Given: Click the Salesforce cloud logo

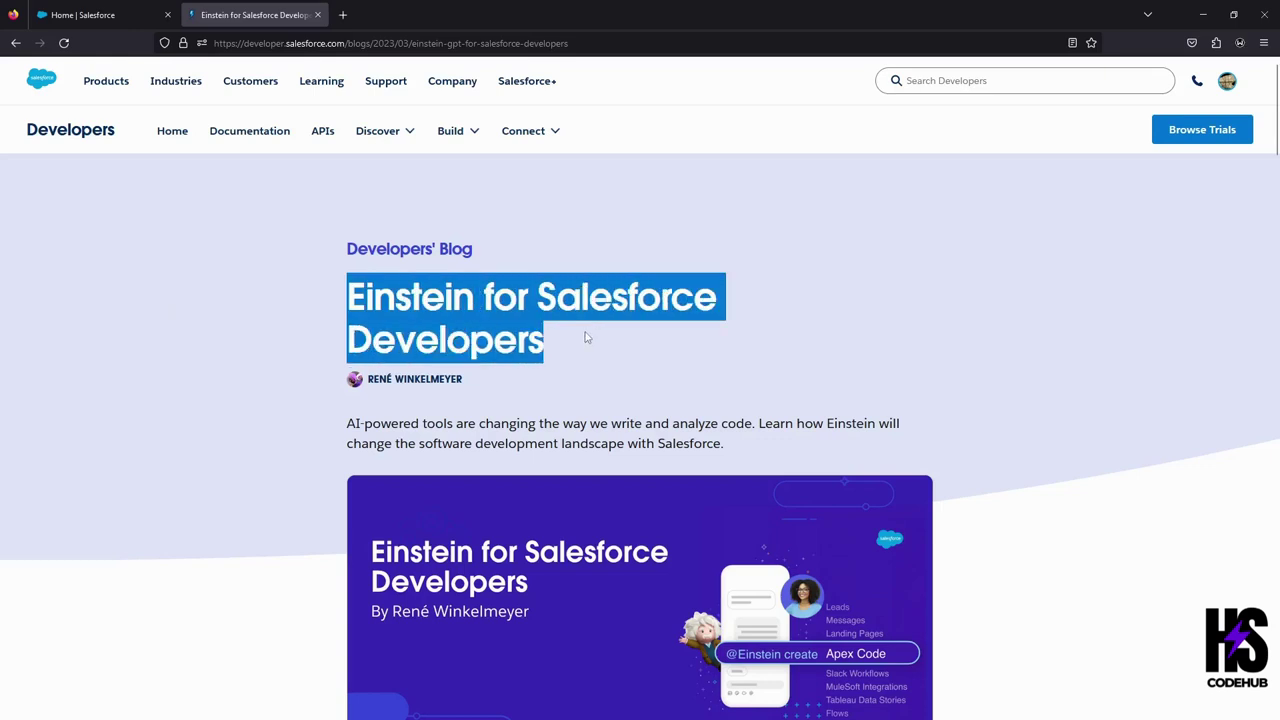Looking at the screenshot, I should (x=42, y=79).
